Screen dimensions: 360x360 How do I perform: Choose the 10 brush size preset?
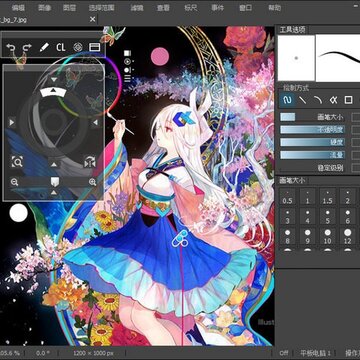click(x=327, y=237)
